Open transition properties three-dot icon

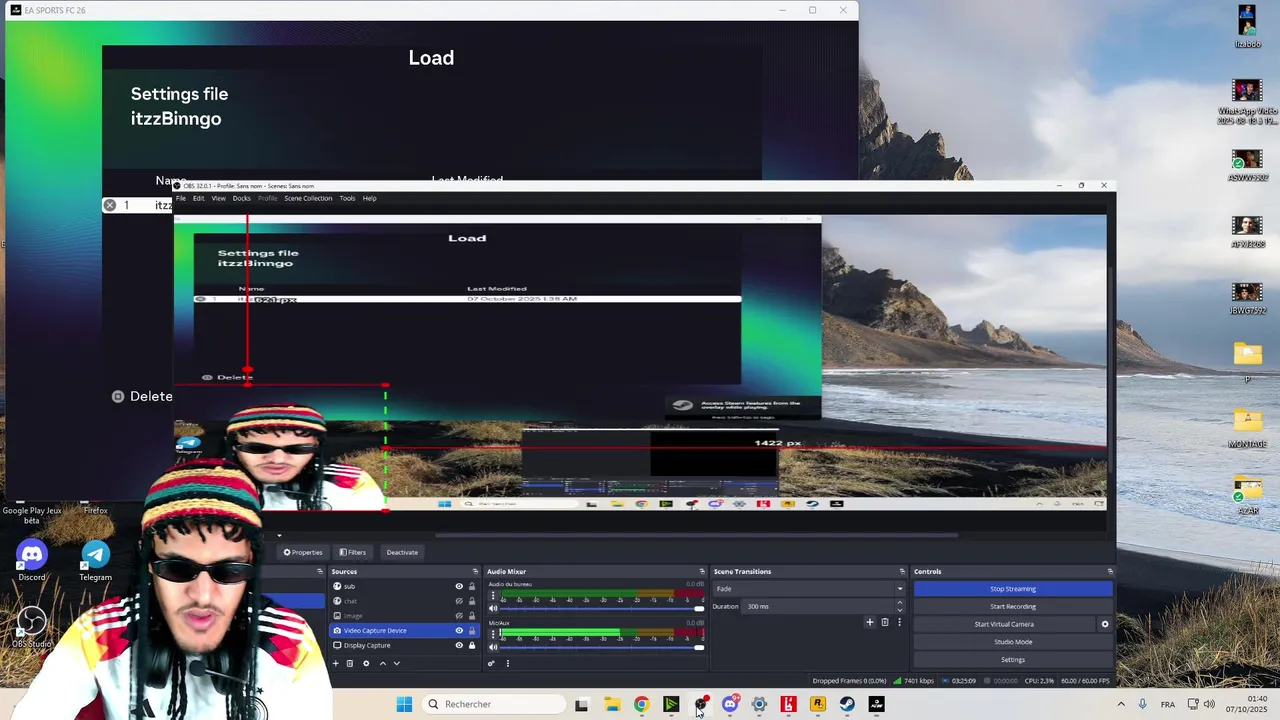(899, 622)
